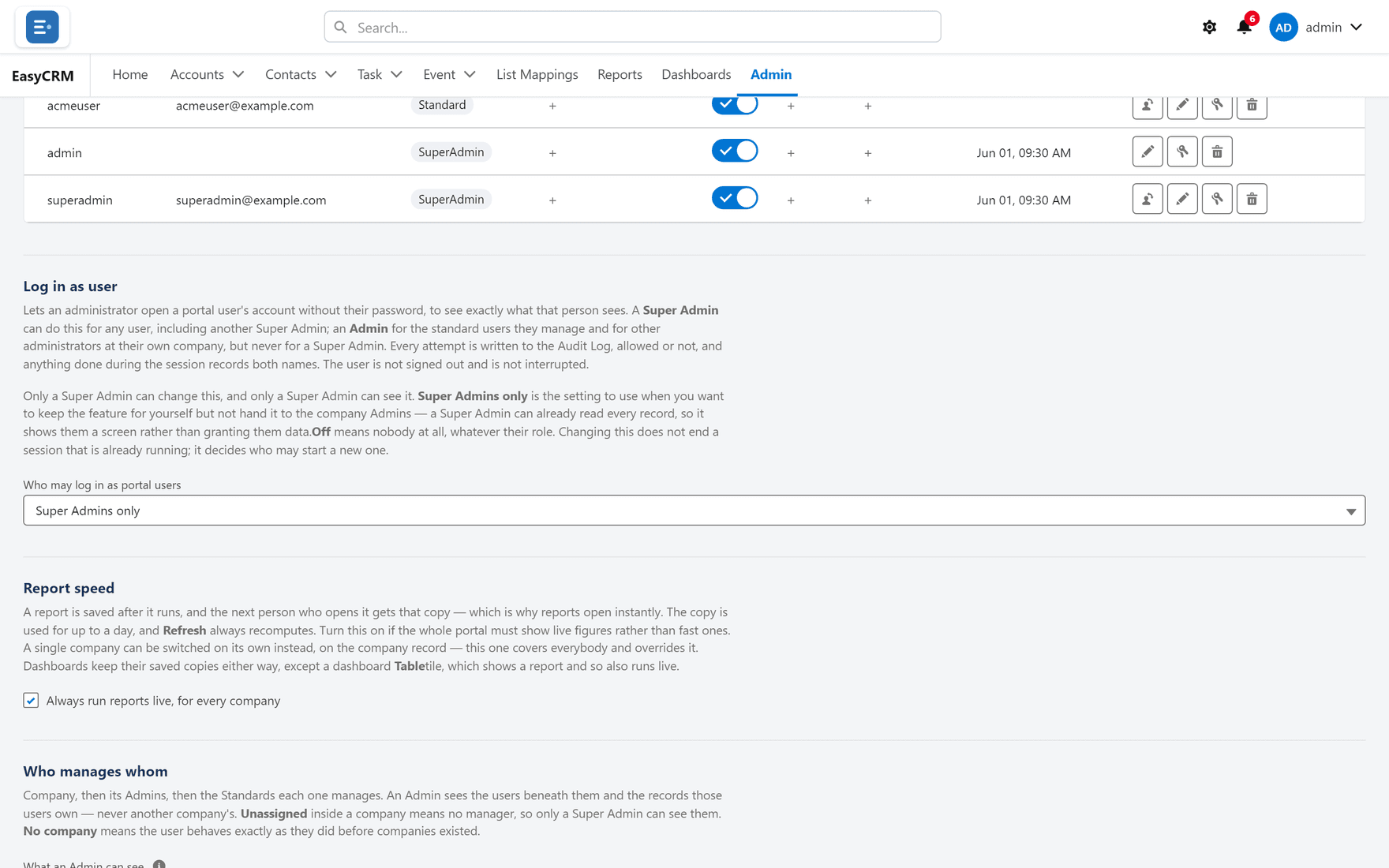Click the info icon by What an Admin can see
The image size is (1389, 868).
point(159,864)
